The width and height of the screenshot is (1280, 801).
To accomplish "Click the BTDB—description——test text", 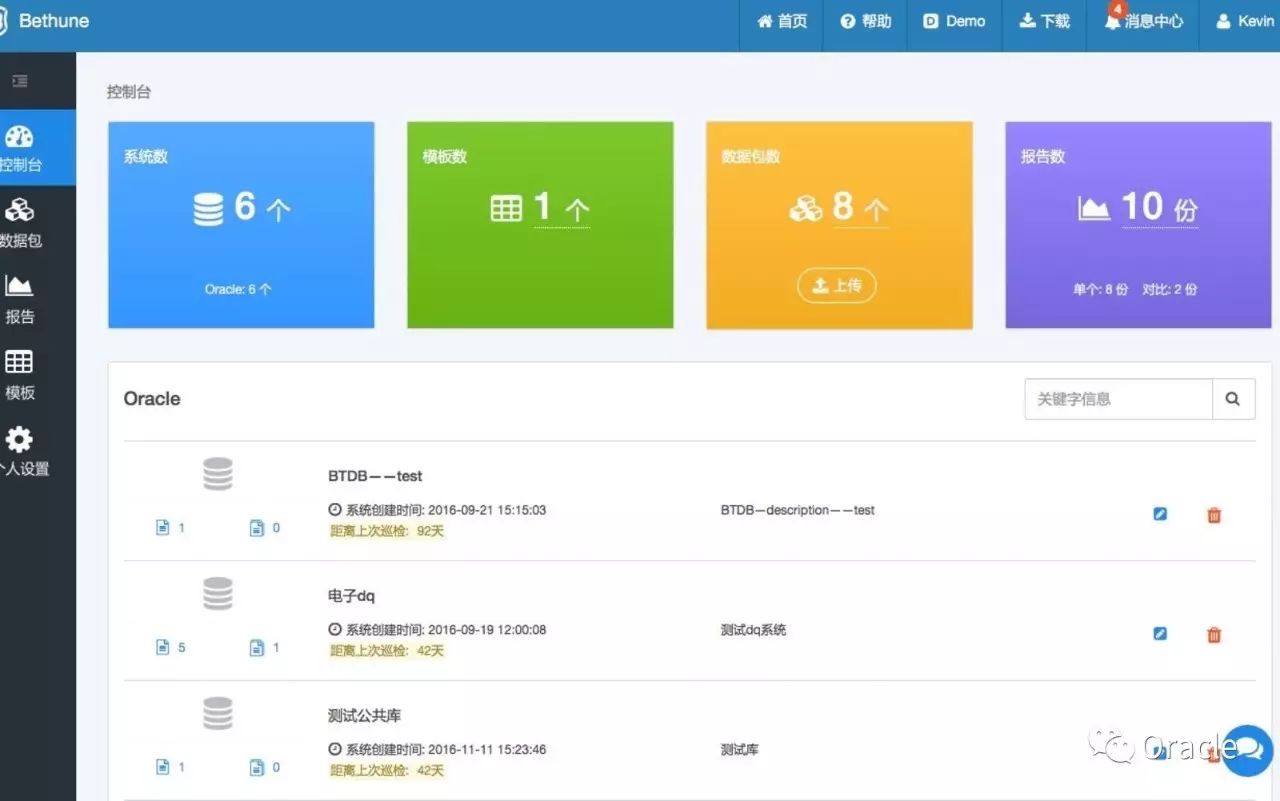I will tap(797, 510).
